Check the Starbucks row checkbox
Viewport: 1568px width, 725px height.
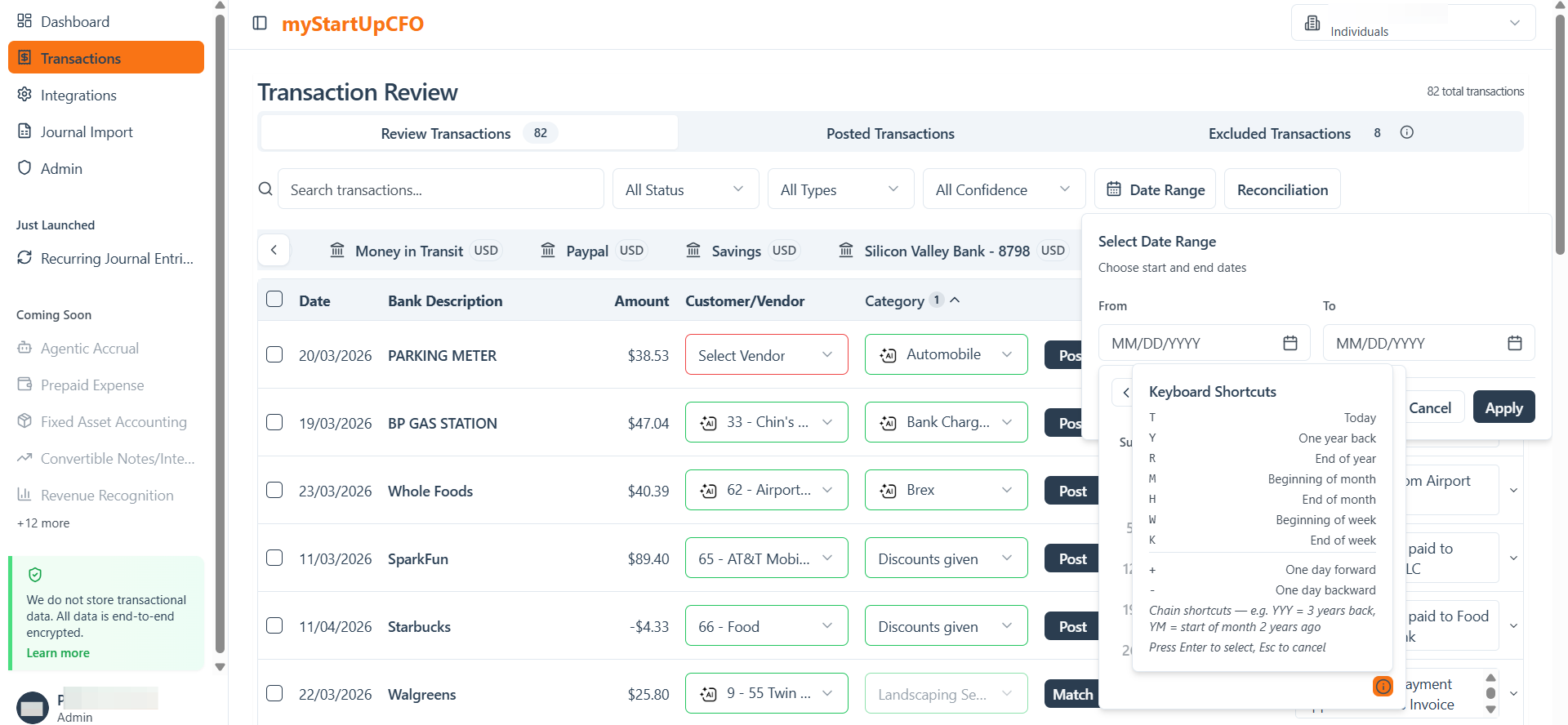coord(274,625)
